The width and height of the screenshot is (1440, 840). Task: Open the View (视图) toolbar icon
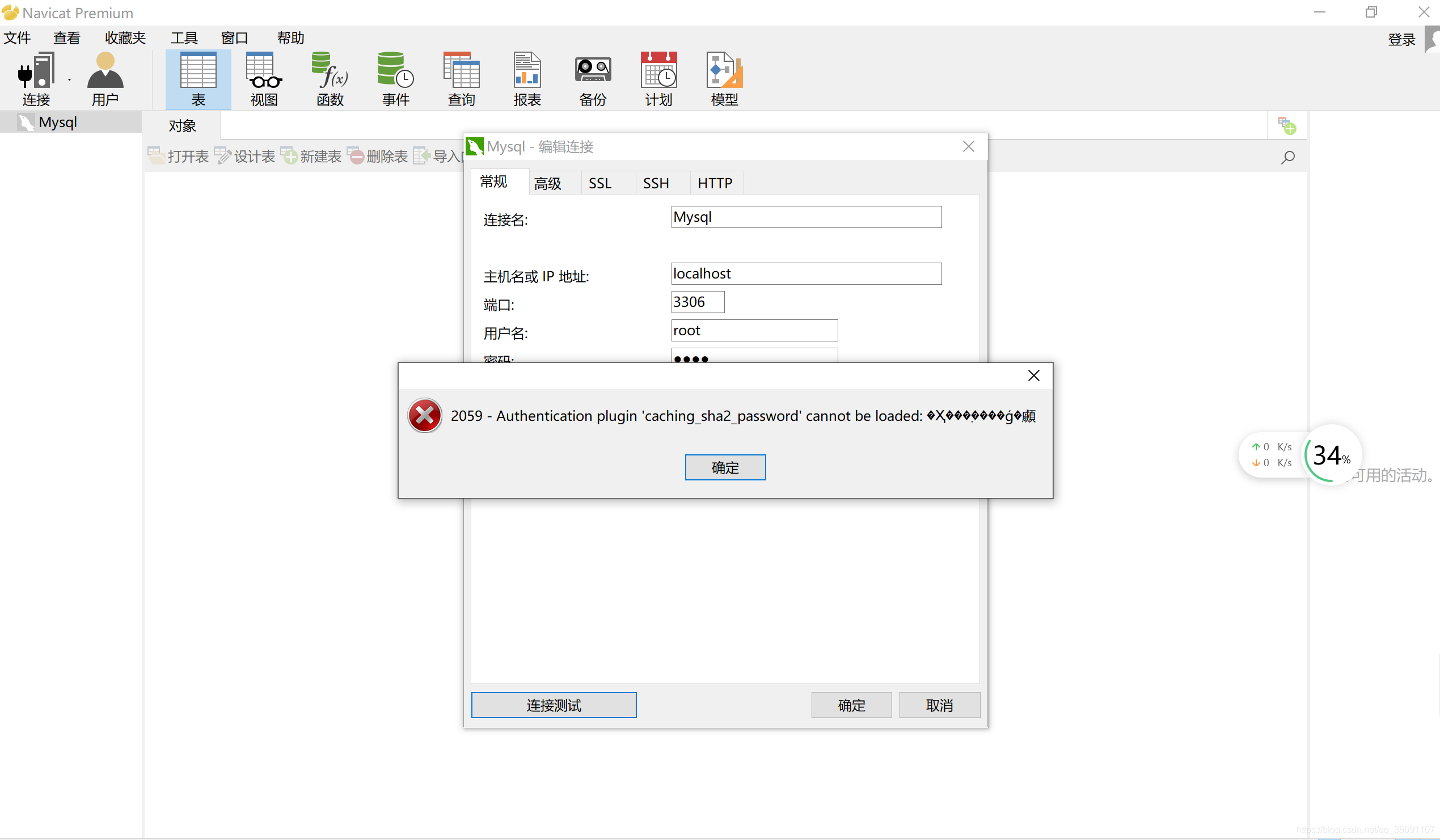tap(264, 79)
